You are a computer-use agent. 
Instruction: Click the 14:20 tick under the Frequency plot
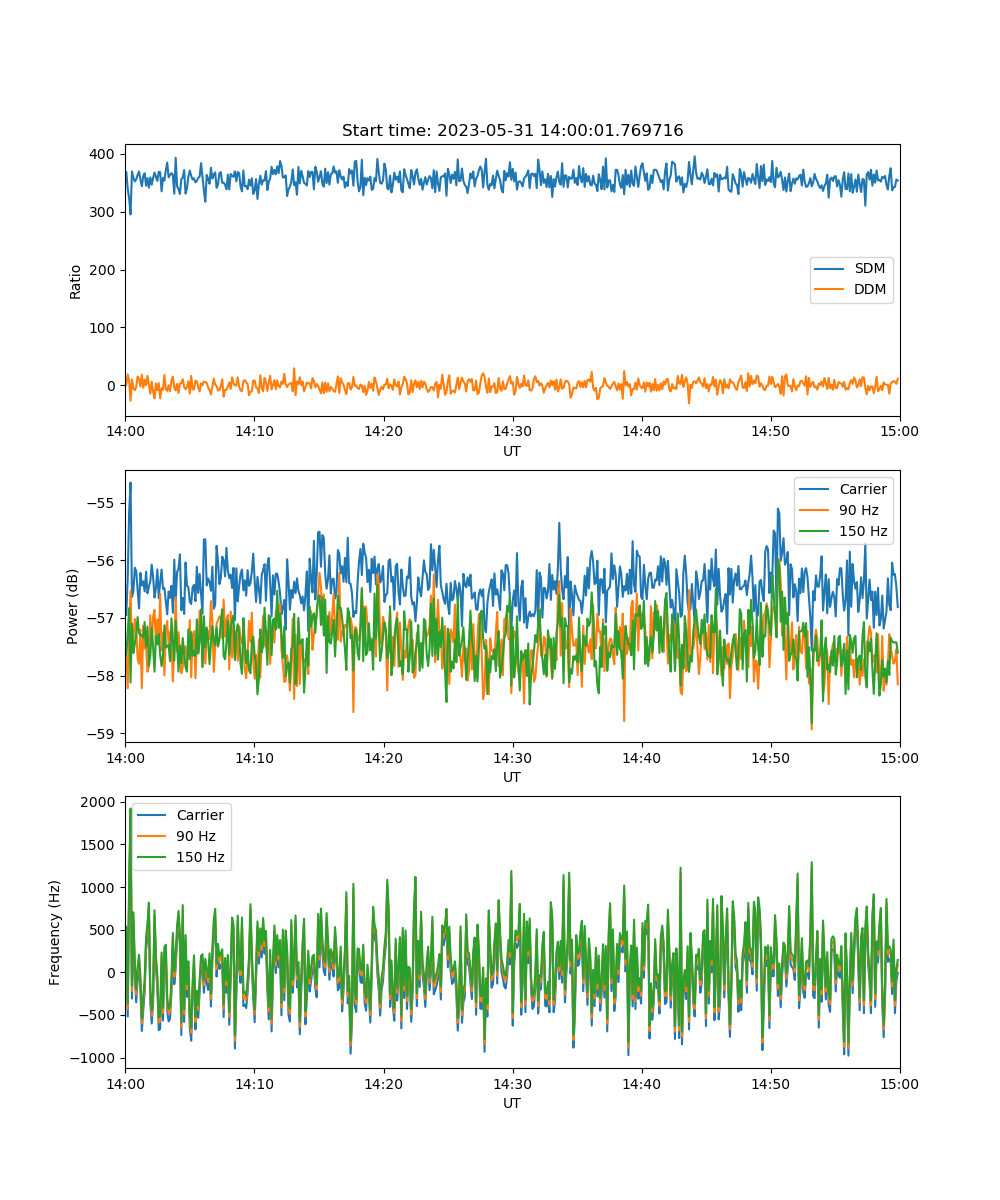(383, 1083)
